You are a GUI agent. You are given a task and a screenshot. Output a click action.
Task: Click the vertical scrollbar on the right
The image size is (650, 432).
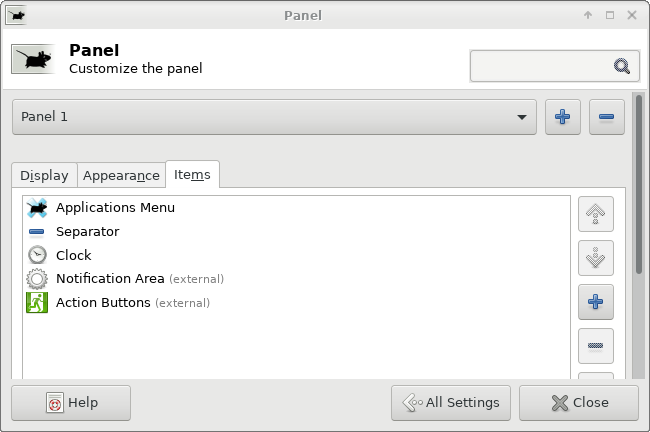click(639, 184)
